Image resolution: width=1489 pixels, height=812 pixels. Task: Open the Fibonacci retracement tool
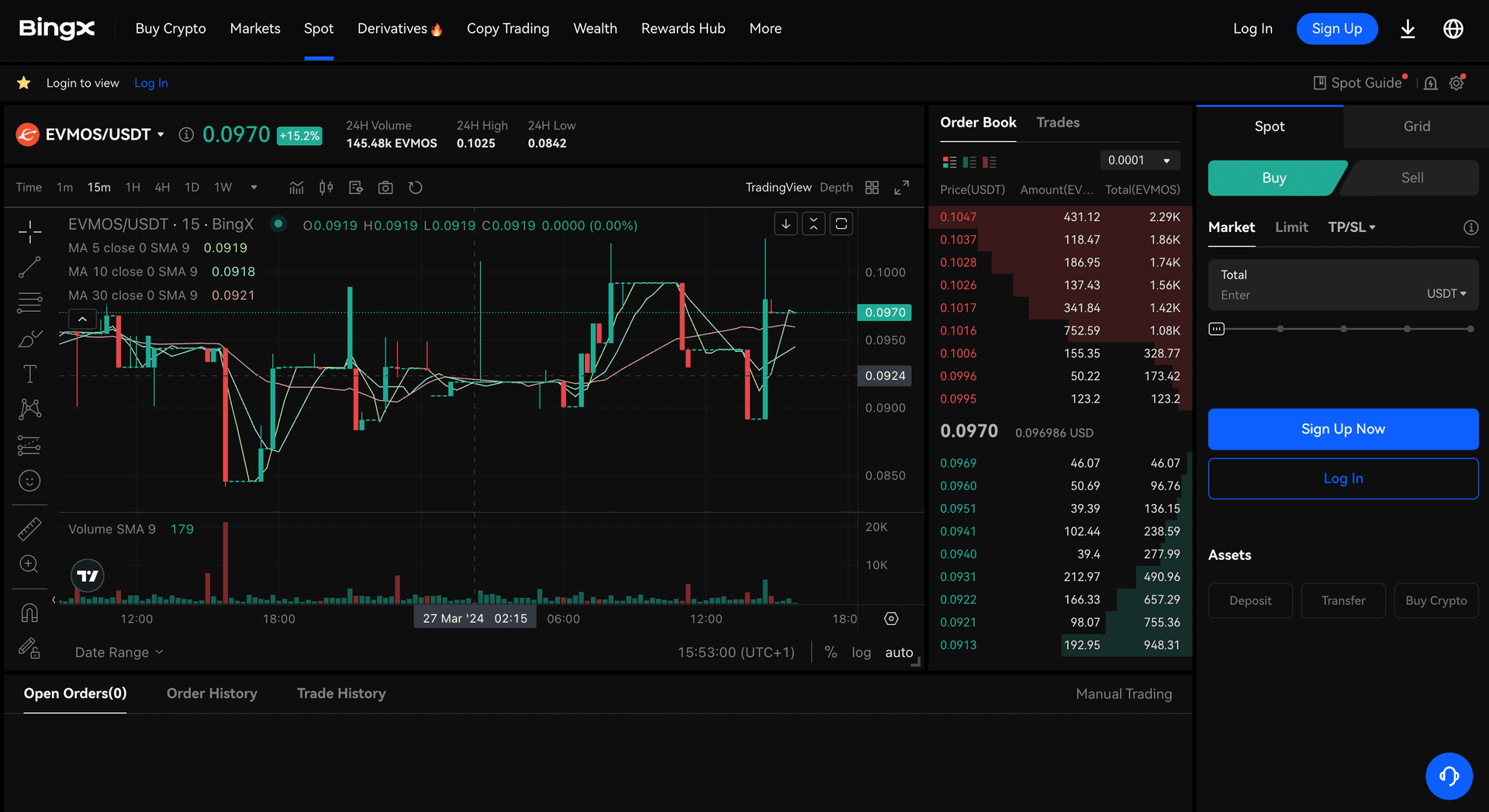coord(29,302)
